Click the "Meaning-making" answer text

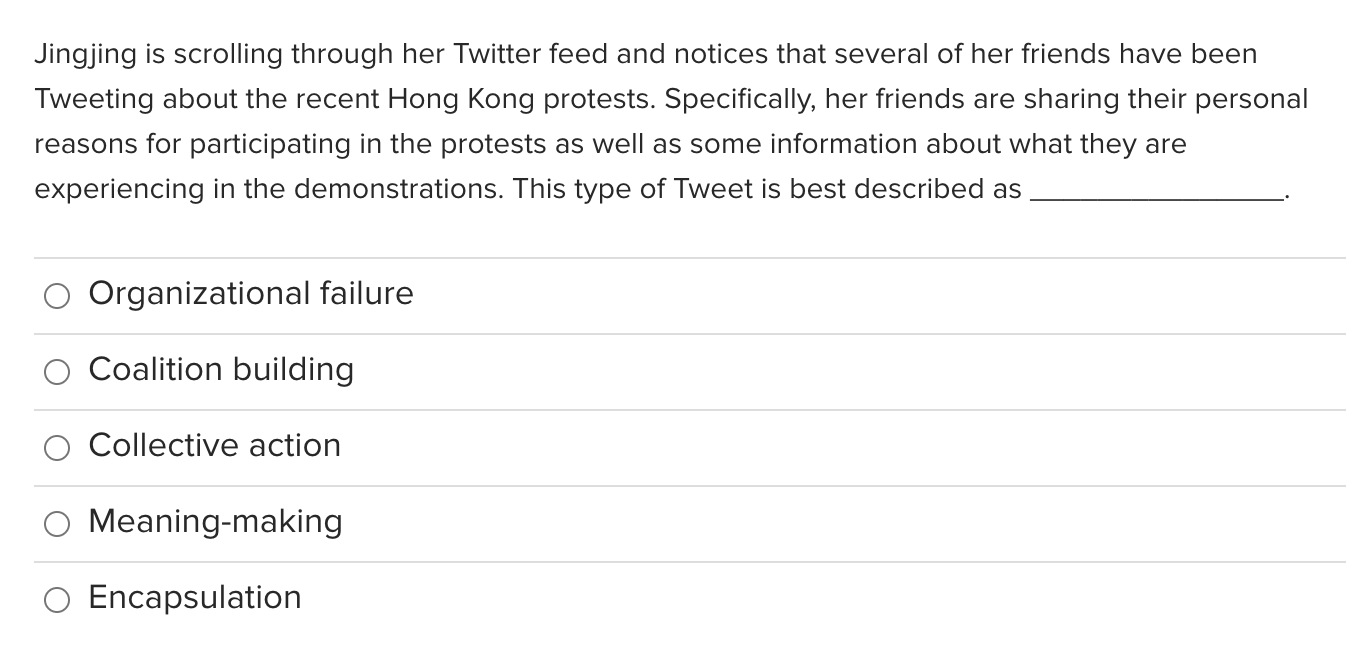pyautogui.click(x=216, y=521)
